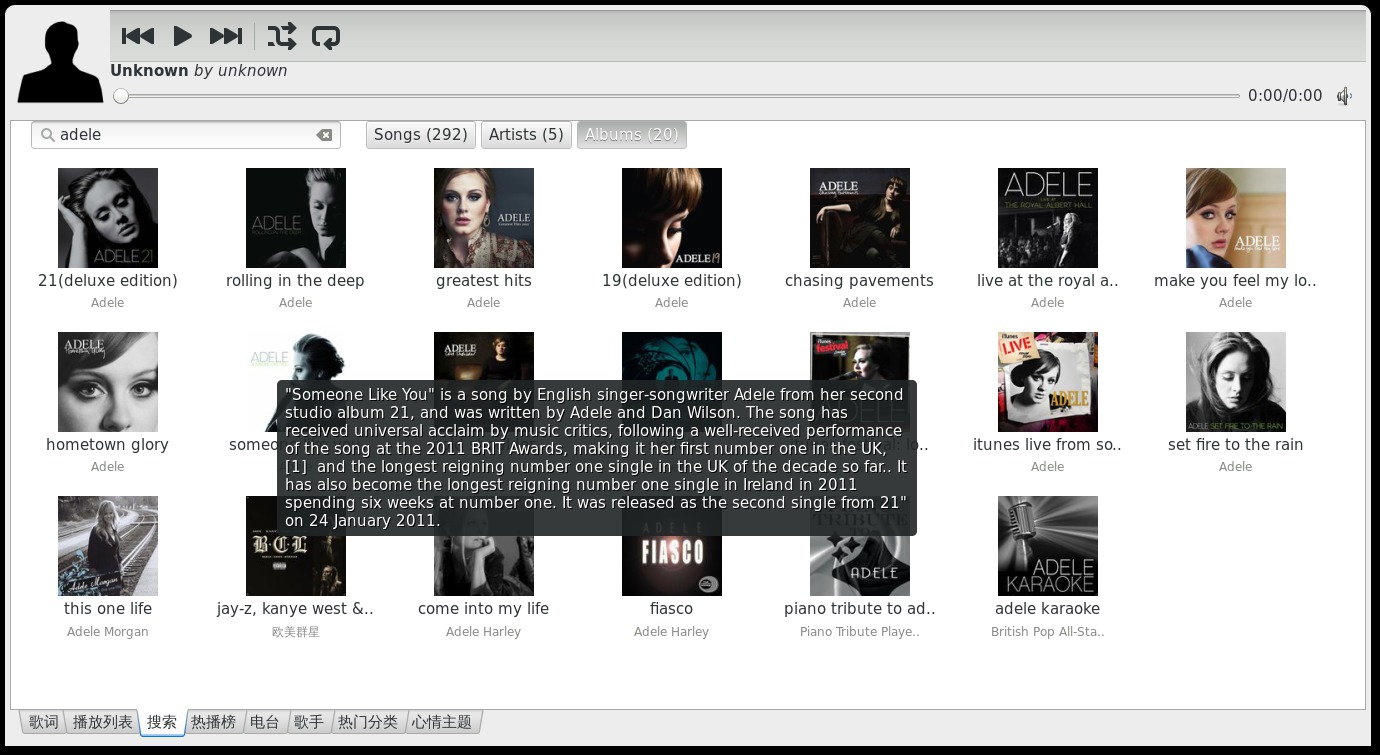The height and width of the screenshot is (755, 1380).
Task: Click the 0:00/0:00 time display
Action: tap(1285, 96)
